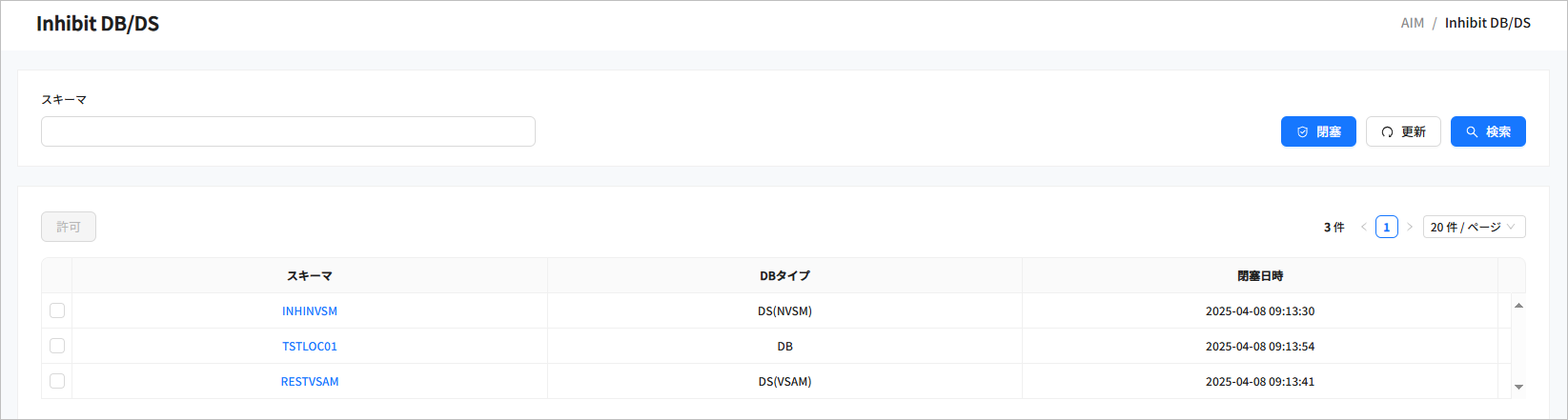This screenshot has width=1568, height=420.
Task: Click the disabled 許可 button
Action: click(x=69, y=227)
